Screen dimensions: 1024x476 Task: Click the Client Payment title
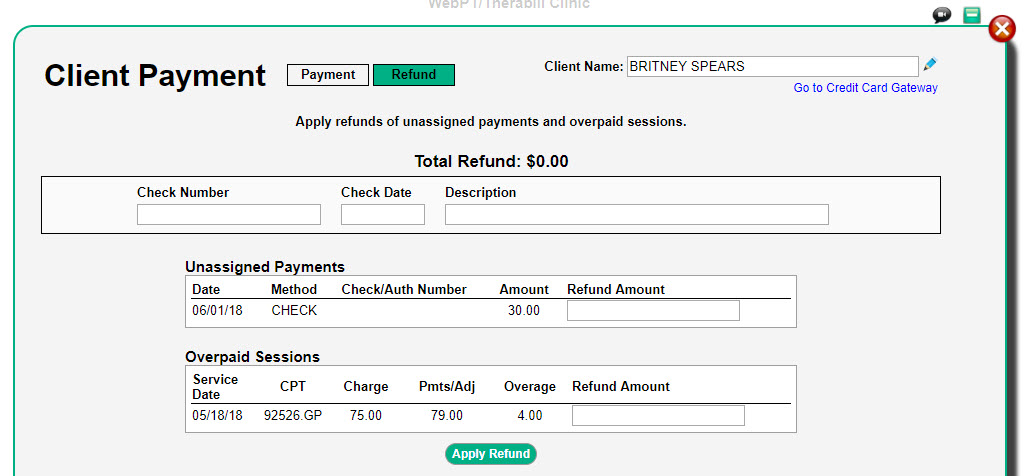point(155,76)
